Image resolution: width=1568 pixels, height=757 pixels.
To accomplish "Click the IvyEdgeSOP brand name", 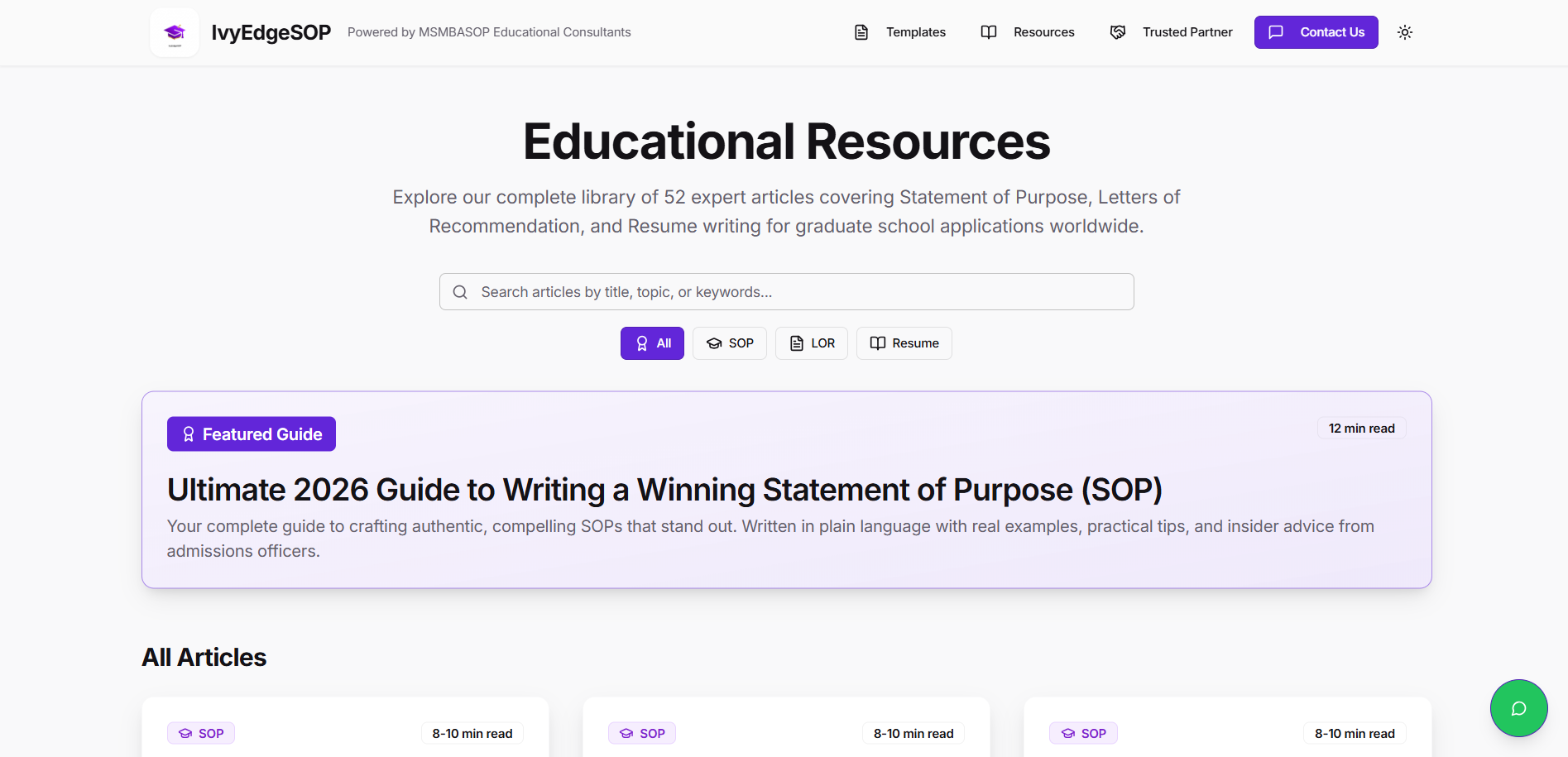I will click(x=271, y=32).
